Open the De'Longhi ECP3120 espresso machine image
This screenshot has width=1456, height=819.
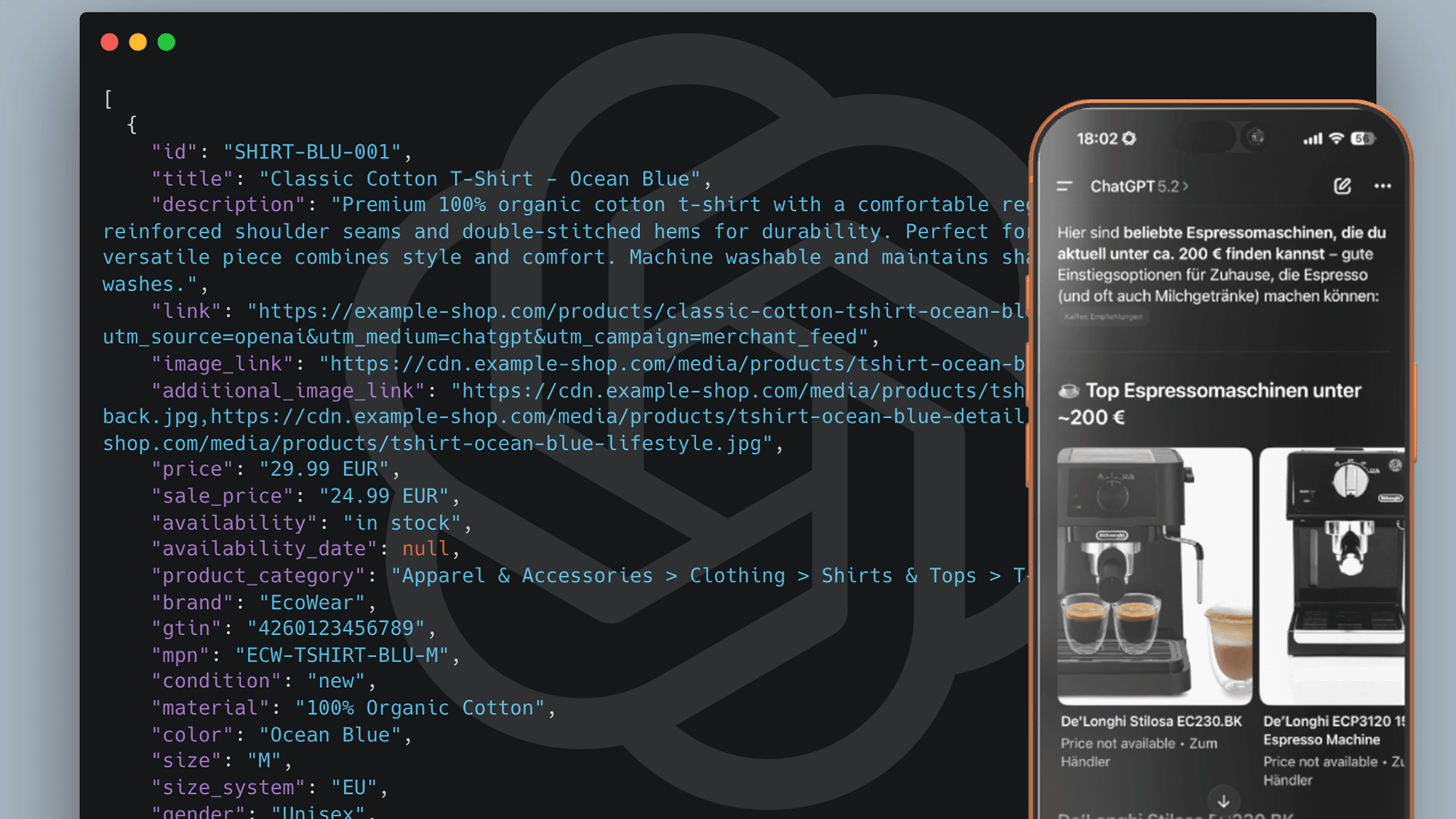click(x=1332, y=576)
